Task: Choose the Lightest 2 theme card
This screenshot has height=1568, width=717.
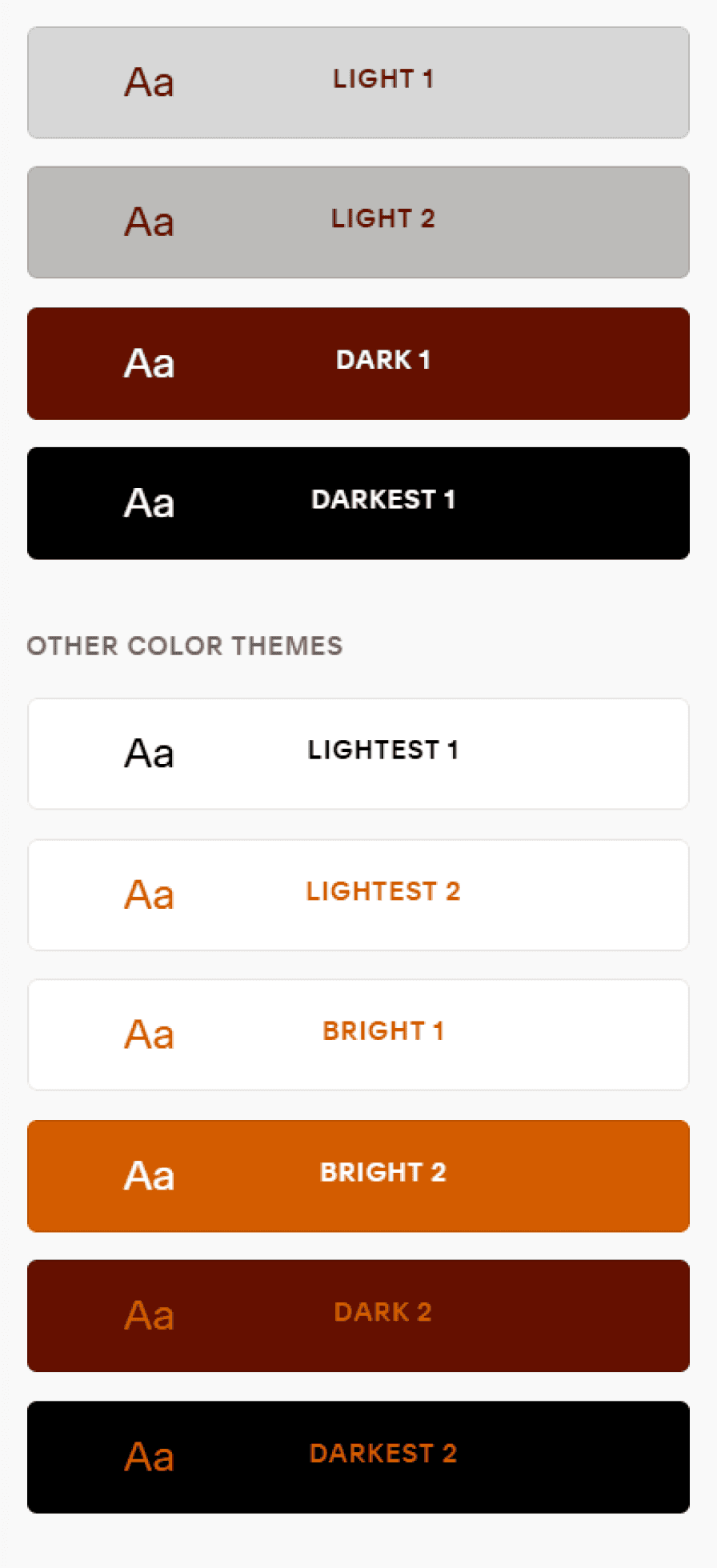Action: click(358, 894)
